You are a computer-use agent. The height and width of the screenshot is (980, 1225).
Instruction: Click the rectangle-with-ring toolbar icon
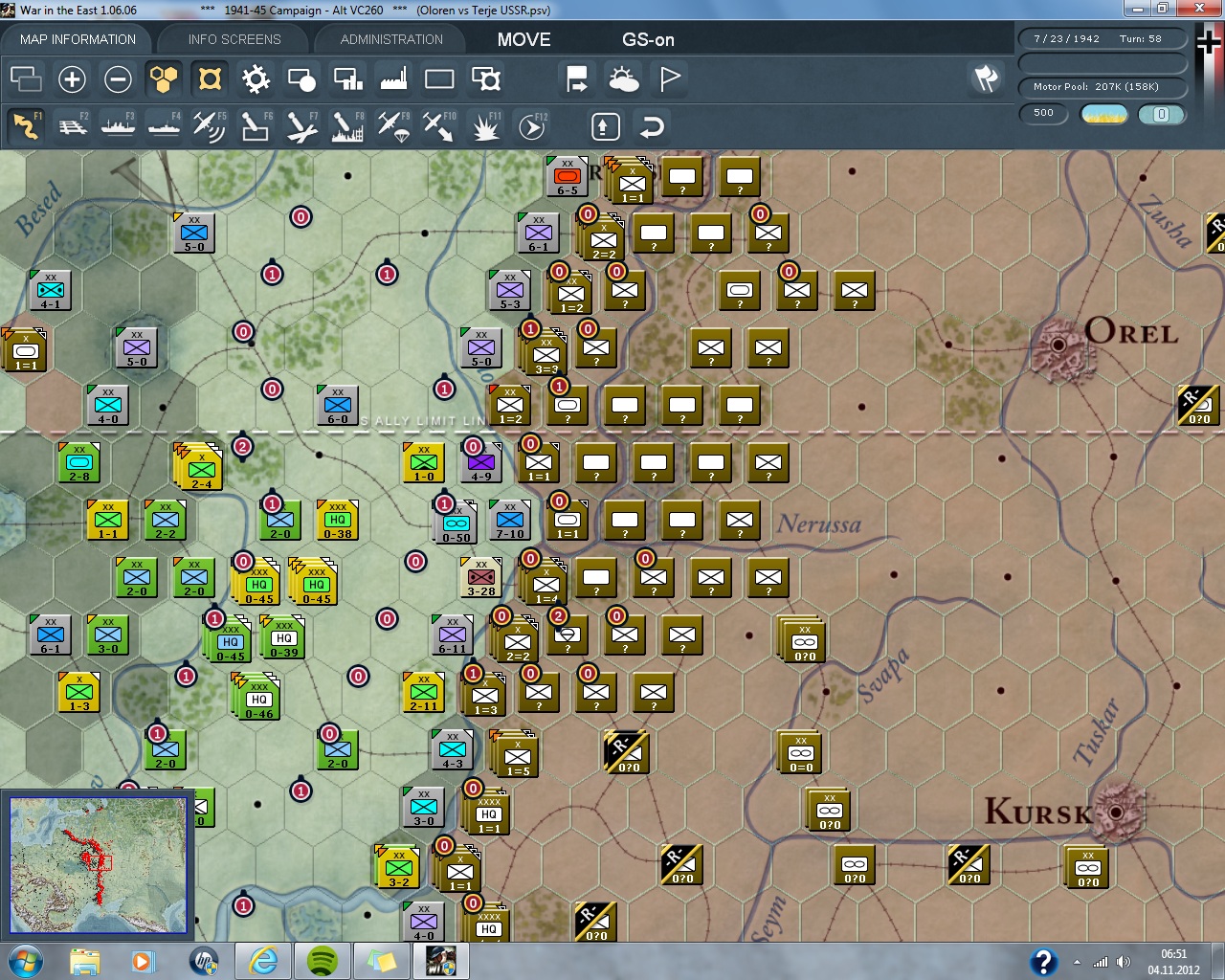click(485, 78)
